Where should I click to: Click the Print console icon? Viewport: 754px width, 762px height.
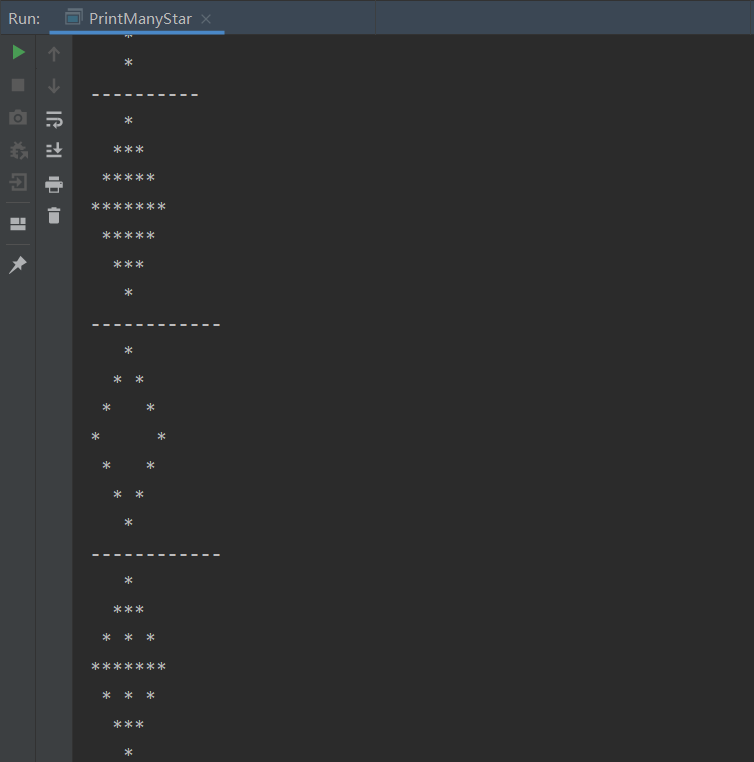[x=54, y=185]
